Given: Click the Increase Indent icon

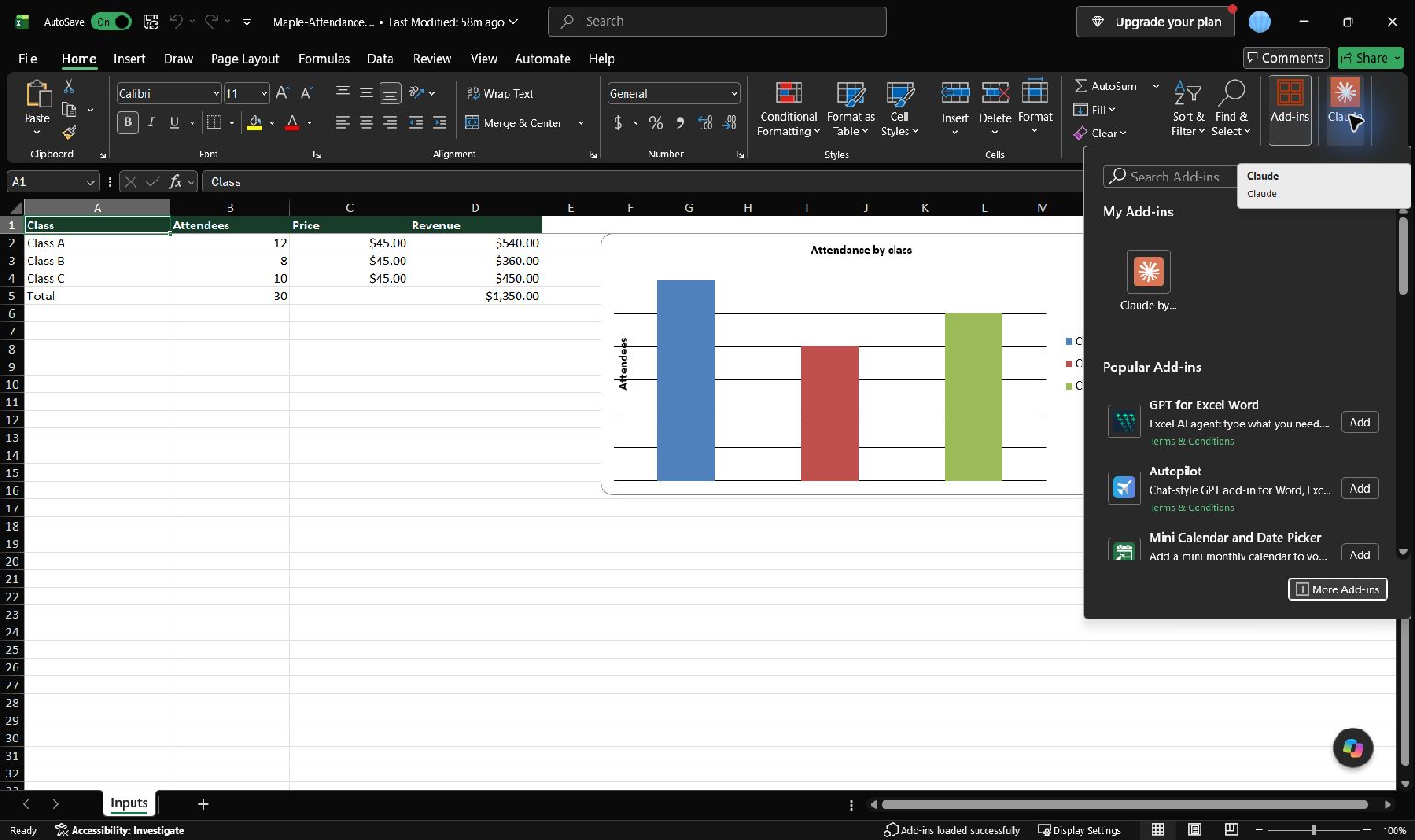Looking at the screenshot, I should coord(439,122).
